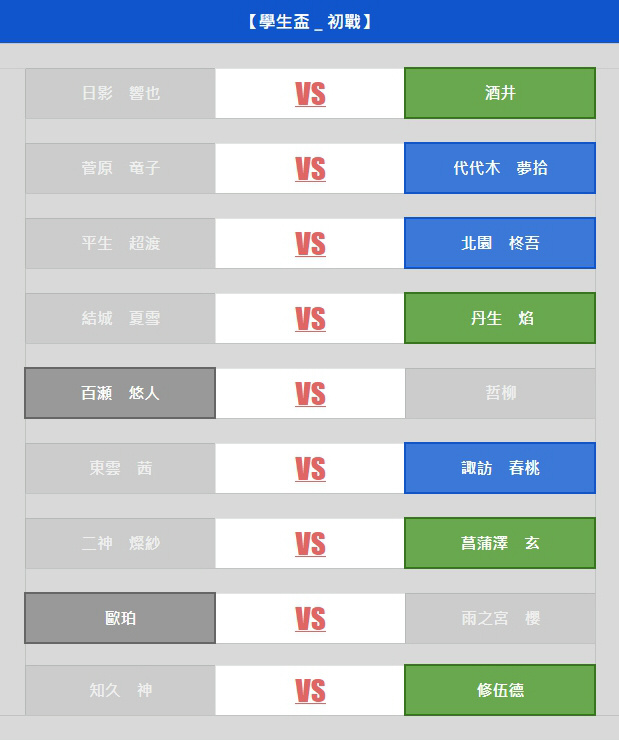Select green 菖蒲澤 玄 cell

[500, 543]
